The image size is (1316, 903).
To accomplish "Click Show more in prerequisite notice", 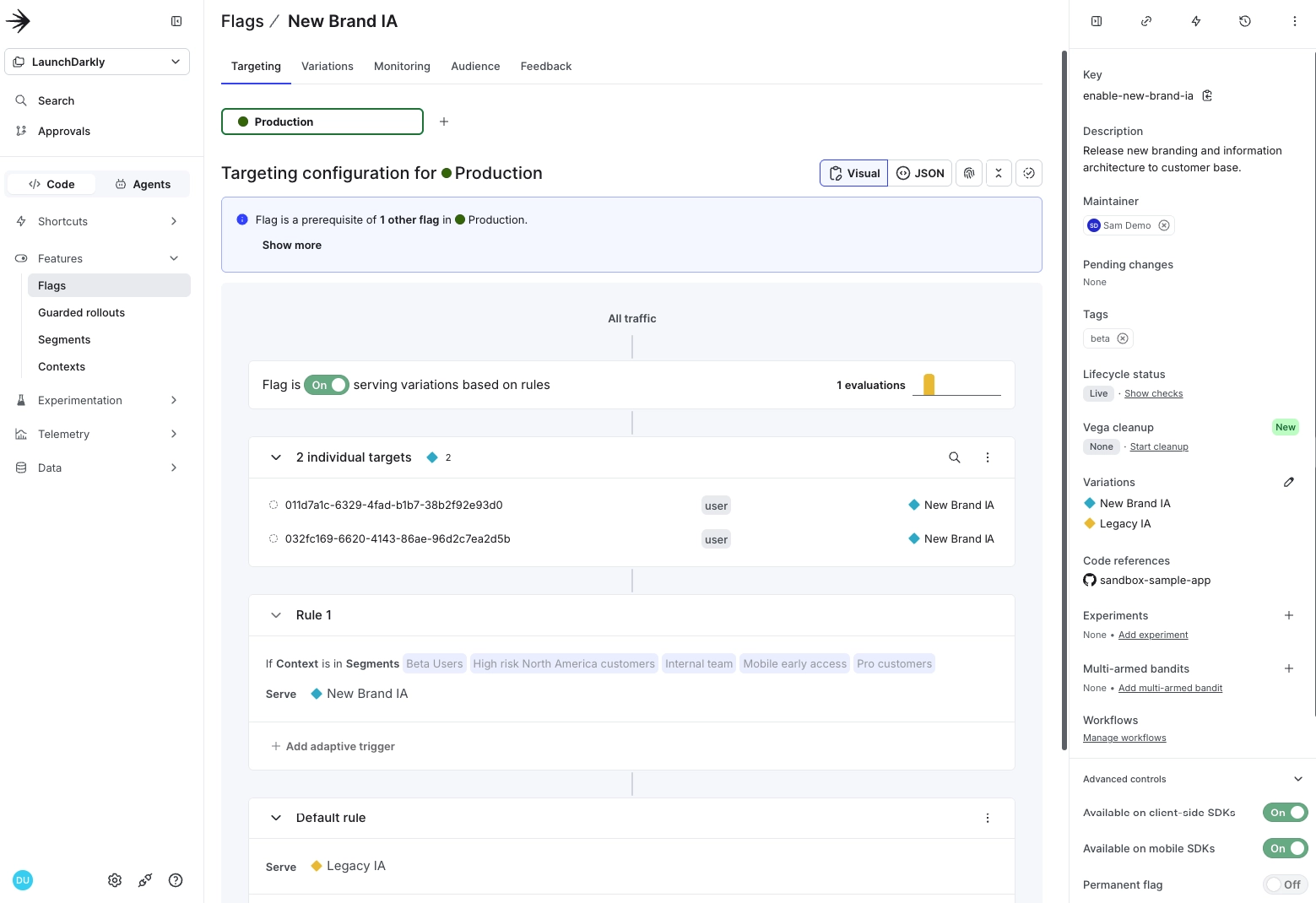I will pyautogui.click(x=292, y=245).
